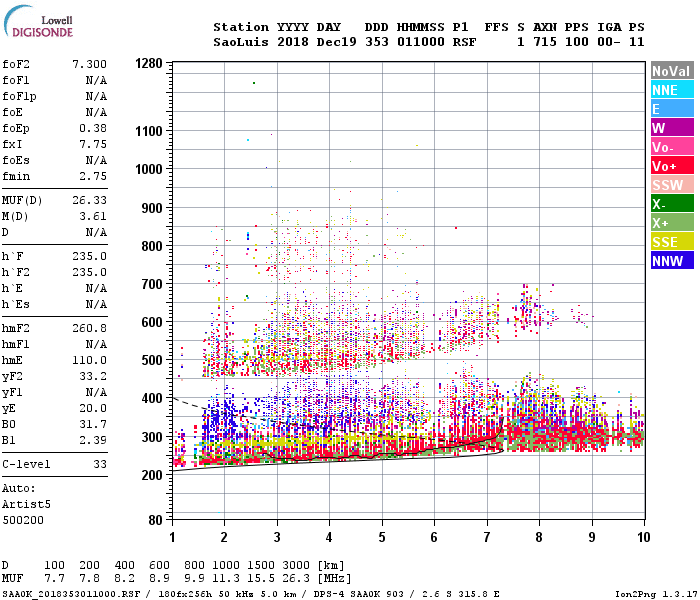700x600 pixels.
Task: Select the Vo- pink legend swatch
Action: point(672,147)
